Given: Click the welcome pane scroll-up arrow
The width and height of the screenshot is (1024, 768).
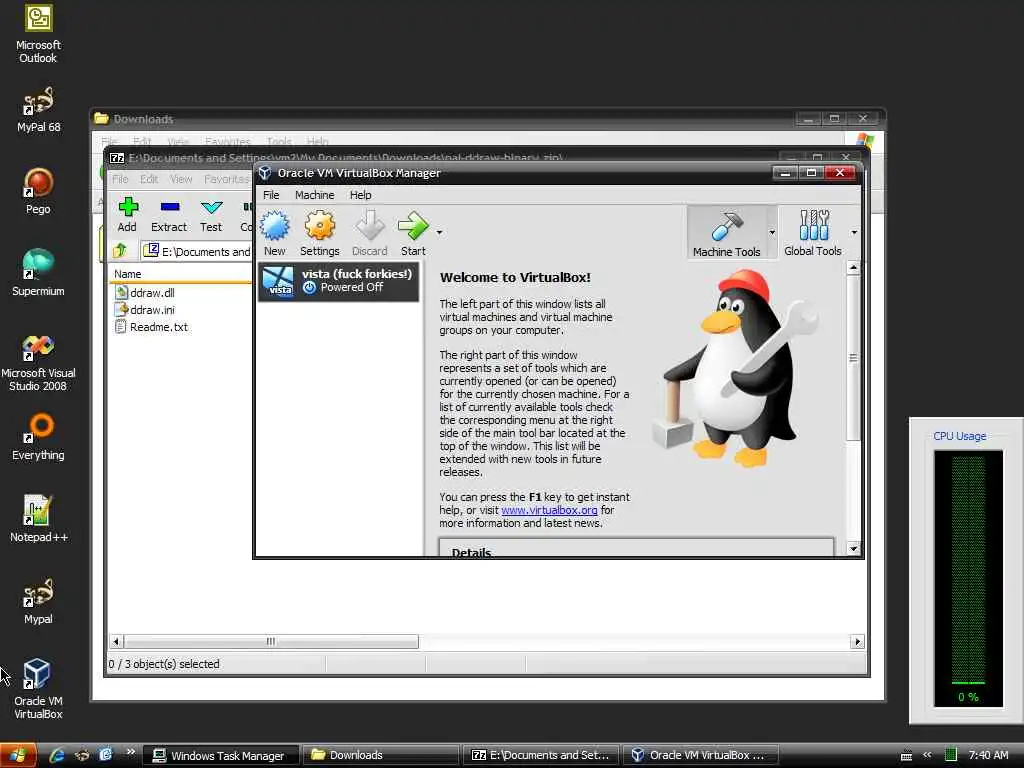Looking at the screenshot, I should coord(853,268).
